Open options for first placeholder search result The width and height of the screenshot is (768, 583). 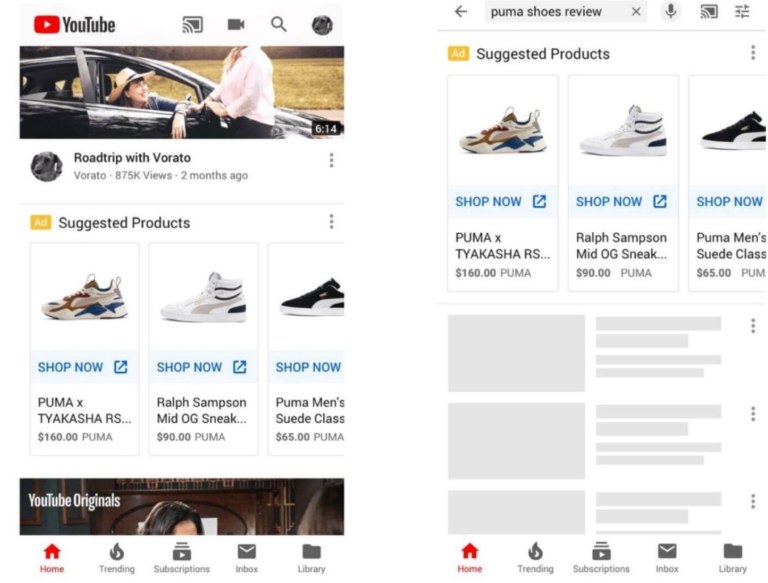click(x=753, y=326)
